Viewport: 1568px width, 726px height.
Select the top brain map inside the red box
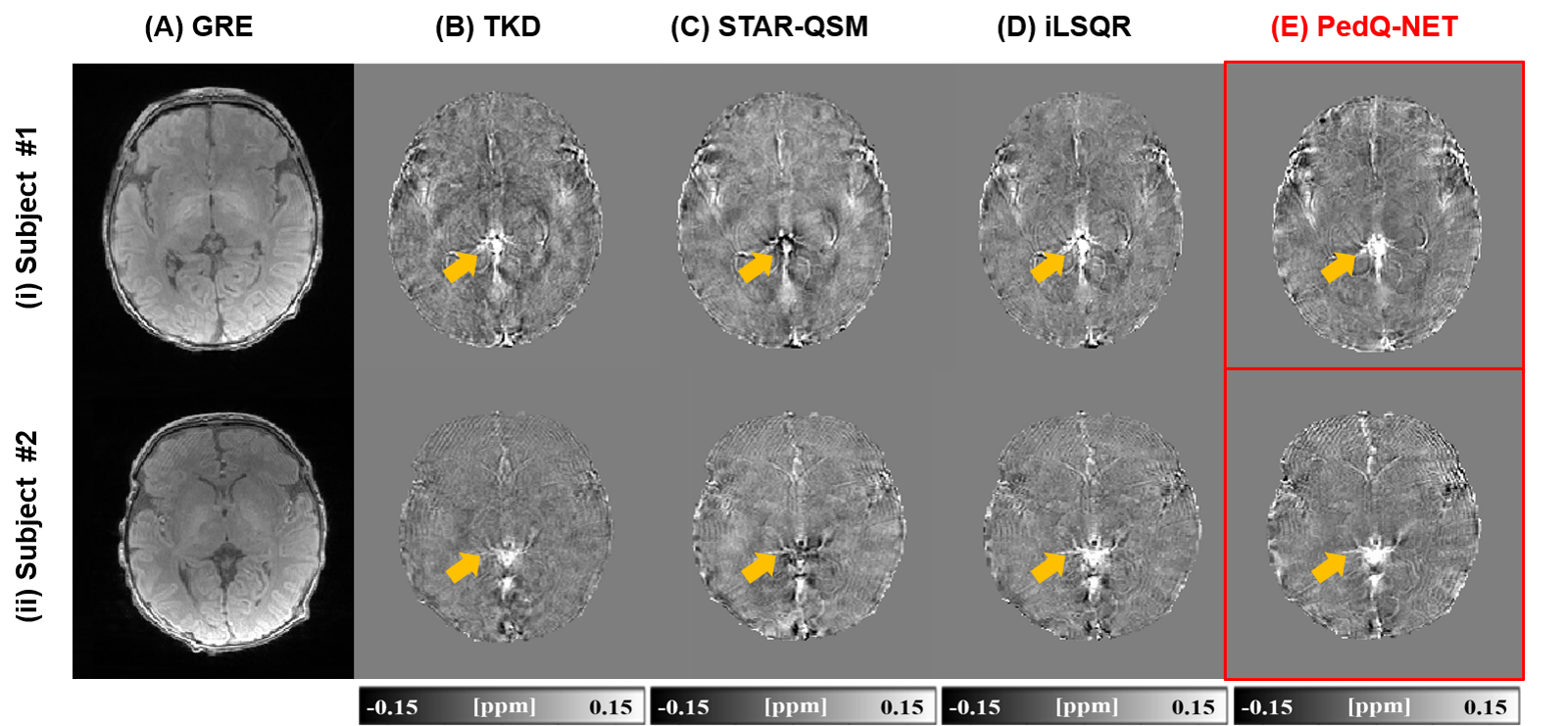click(1376, 223)
